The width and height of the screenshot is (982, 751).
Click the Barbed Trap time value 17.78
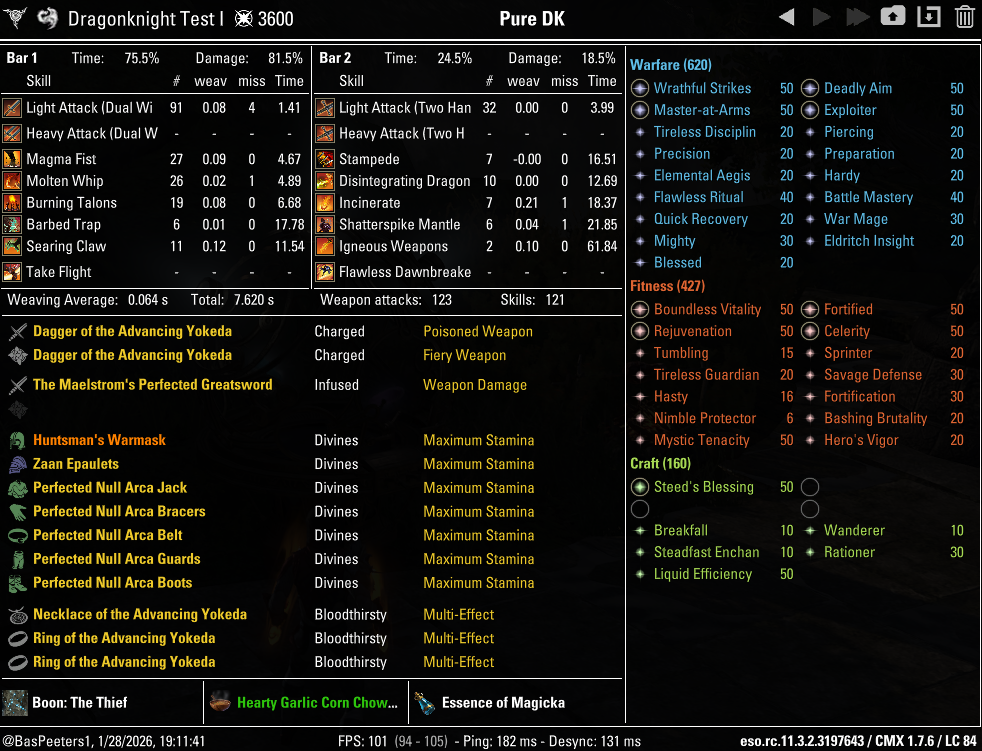[289, 224]
